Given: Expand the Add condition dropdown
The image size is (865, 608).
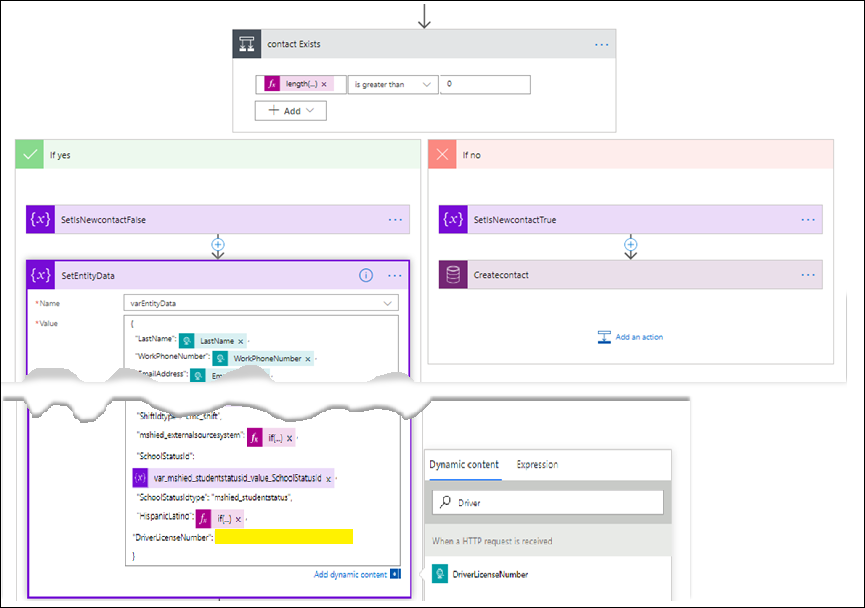Looking at the screenshot, I should pos(291,111).
